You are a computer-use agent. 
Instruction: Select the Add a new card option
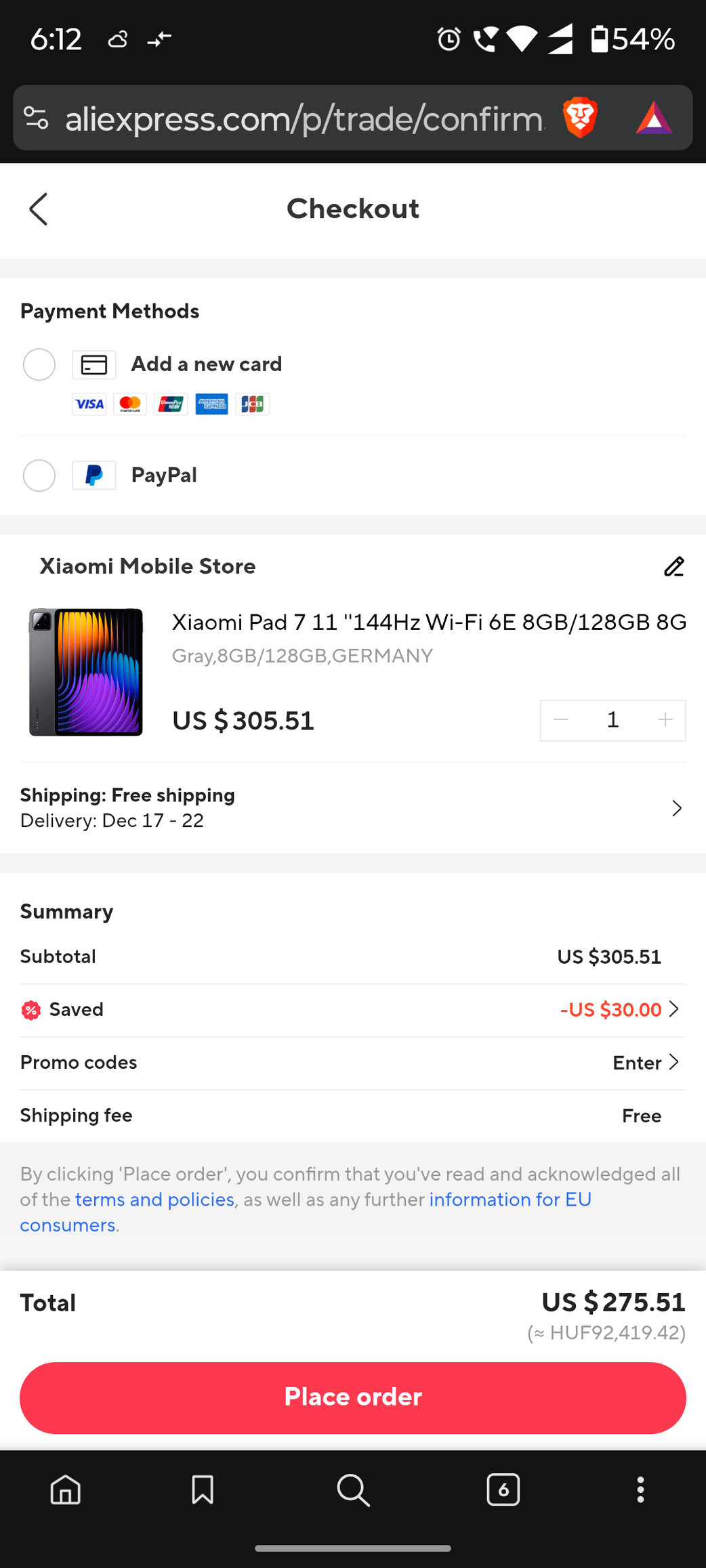pos(39,365)
